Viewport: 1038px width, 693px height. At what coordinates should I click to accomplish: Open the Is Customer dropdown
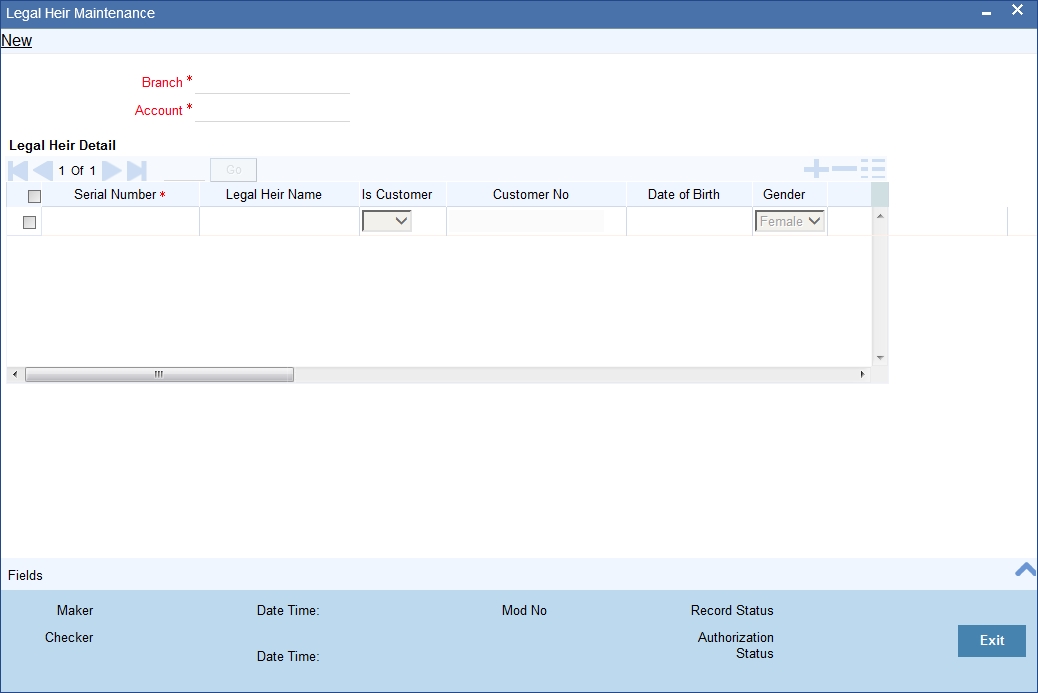click(x=387, y=221)
